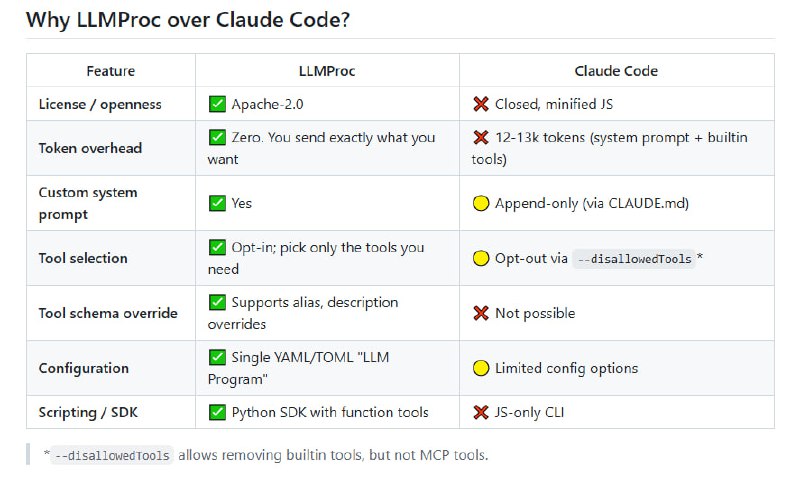800x484 pixels.
Task: Click the "Claude Code" column header
Action: point(616,71)
